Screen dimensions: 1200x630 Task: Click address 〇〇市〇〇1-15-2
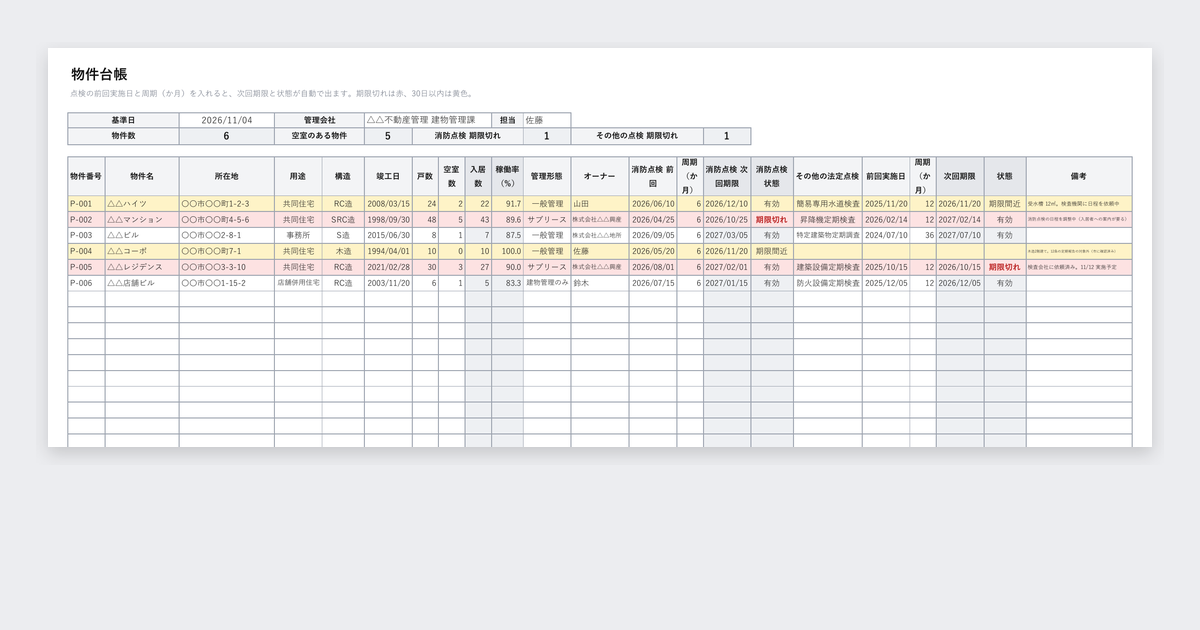click(x=227, y=283)
